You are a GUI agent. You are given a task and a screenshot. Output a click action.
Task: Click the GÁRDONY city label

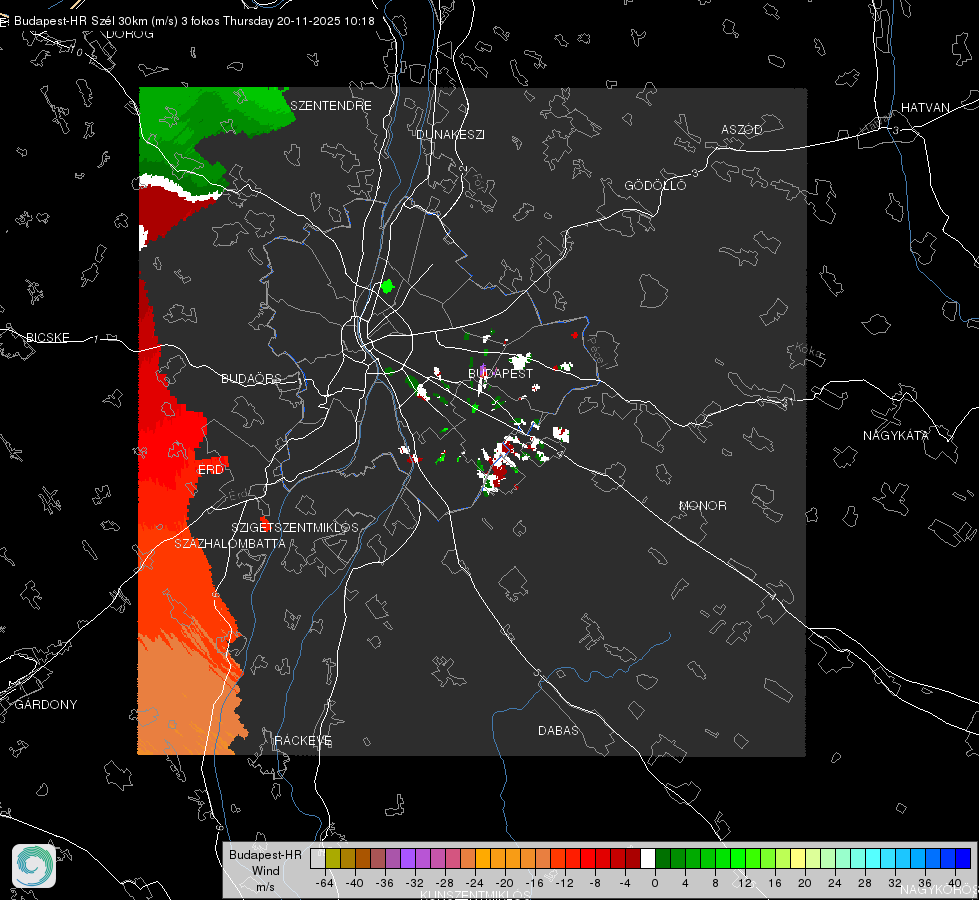tap(46, 705)
